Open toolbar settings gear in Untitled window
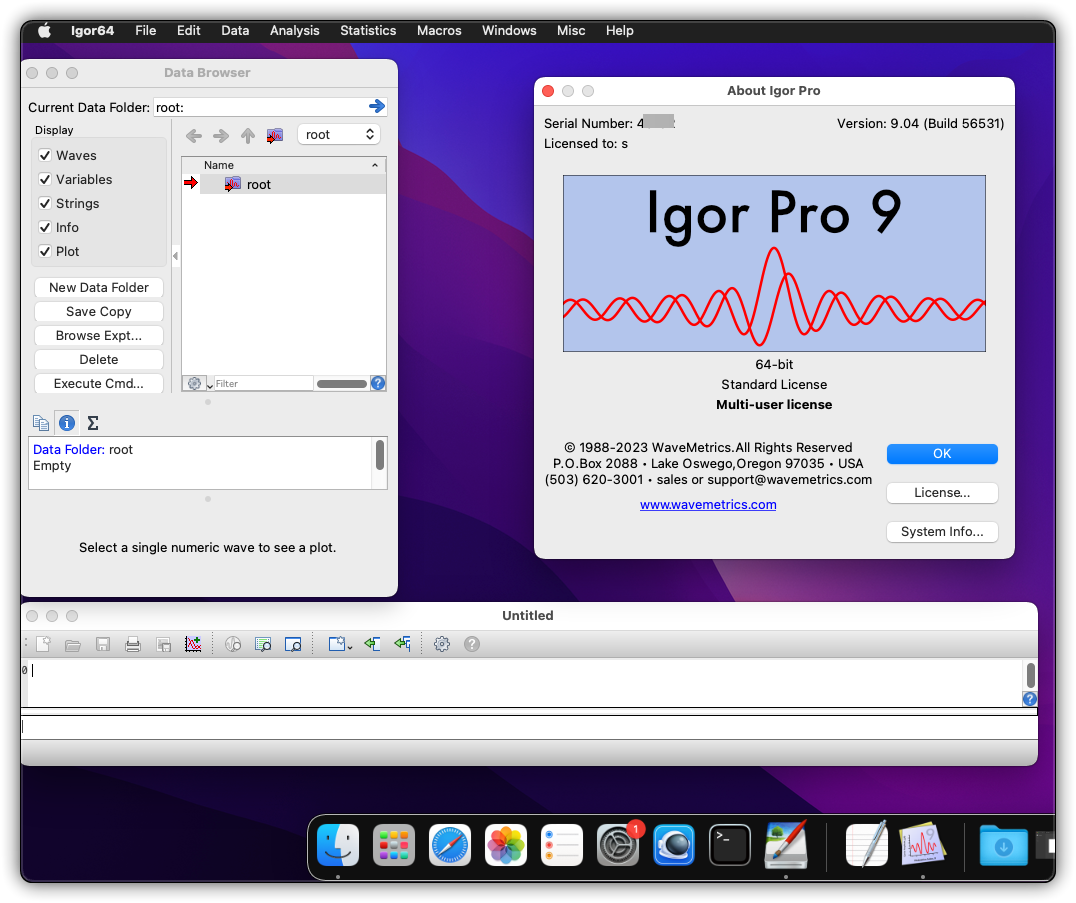This screenshot has width=1076, height=903. pos(442,644)
